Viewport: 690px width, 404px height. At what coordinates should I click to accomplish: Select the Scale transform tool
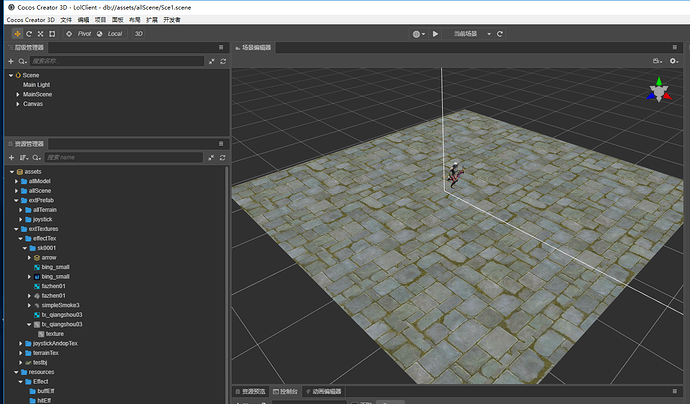[40, 34]
